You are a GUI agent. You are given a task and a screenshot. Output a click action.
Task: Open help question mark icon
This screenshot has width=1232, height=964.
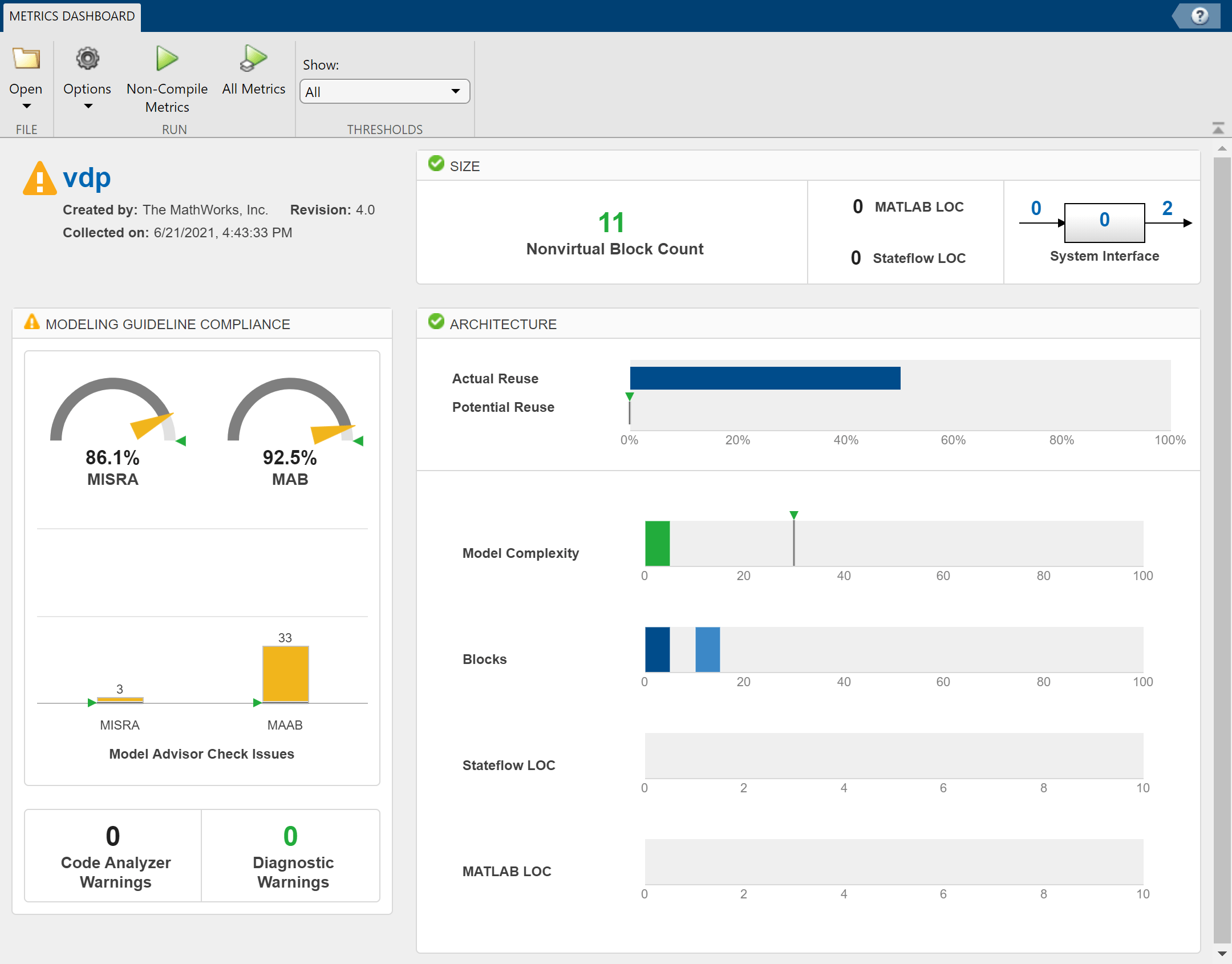click(x=1199, y=15)
